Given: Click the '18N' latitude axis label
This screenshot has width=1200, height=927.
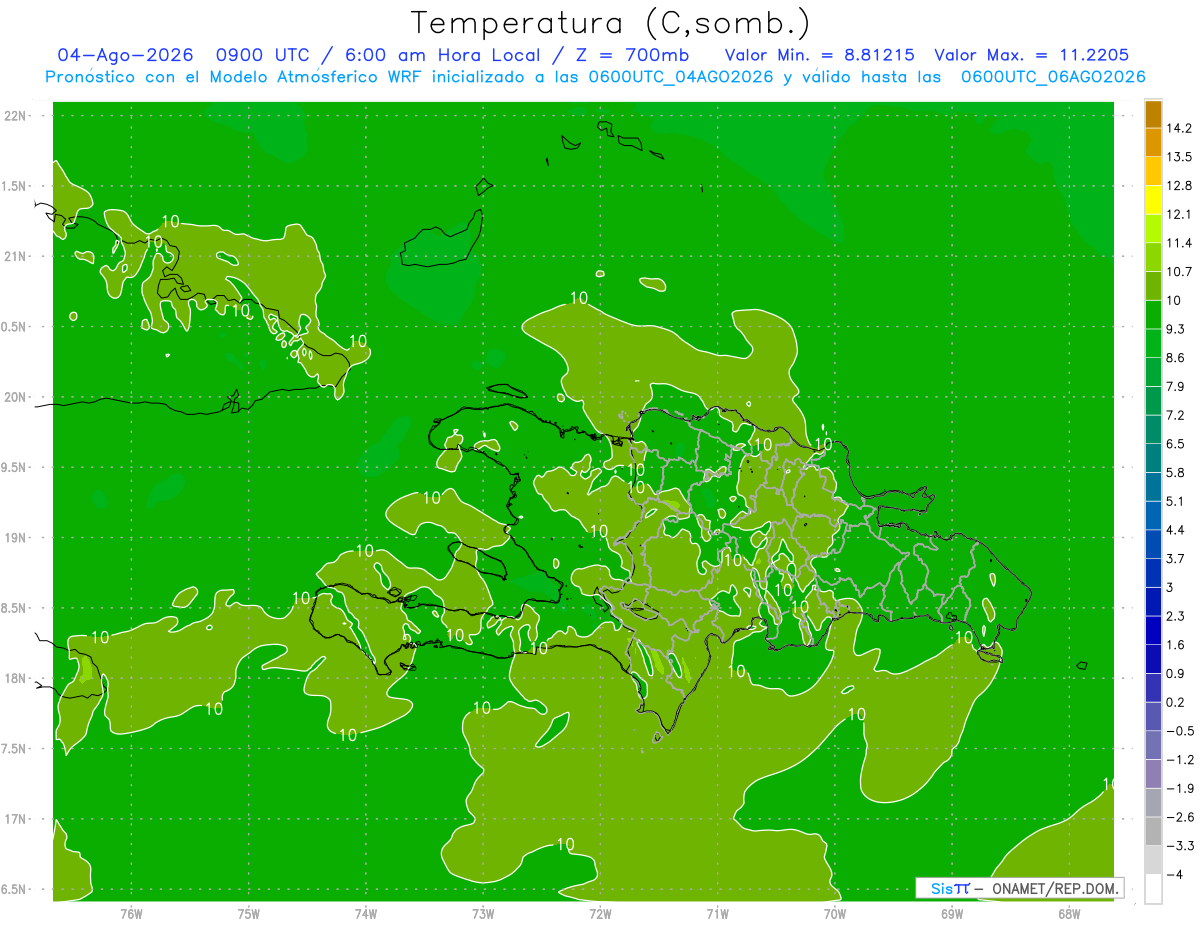Looking at the screenshot, I should point(16,678).
